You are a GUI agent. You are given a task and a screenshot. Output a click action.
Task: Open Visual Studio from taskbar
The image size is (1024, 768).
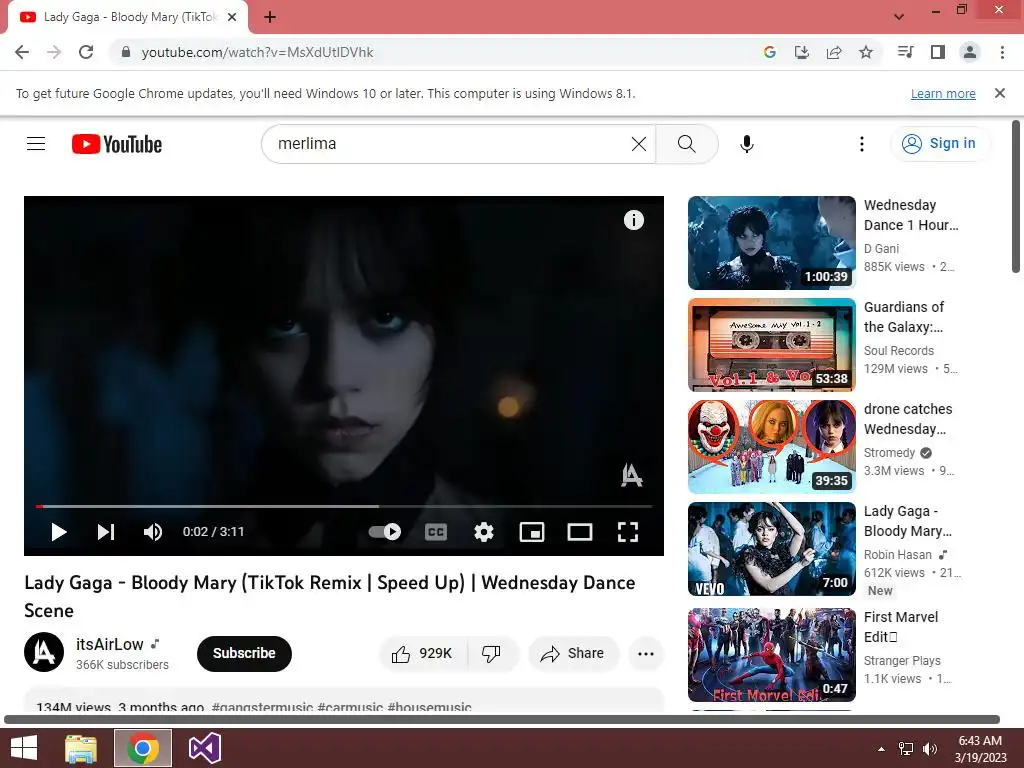[x=204, y=748]
